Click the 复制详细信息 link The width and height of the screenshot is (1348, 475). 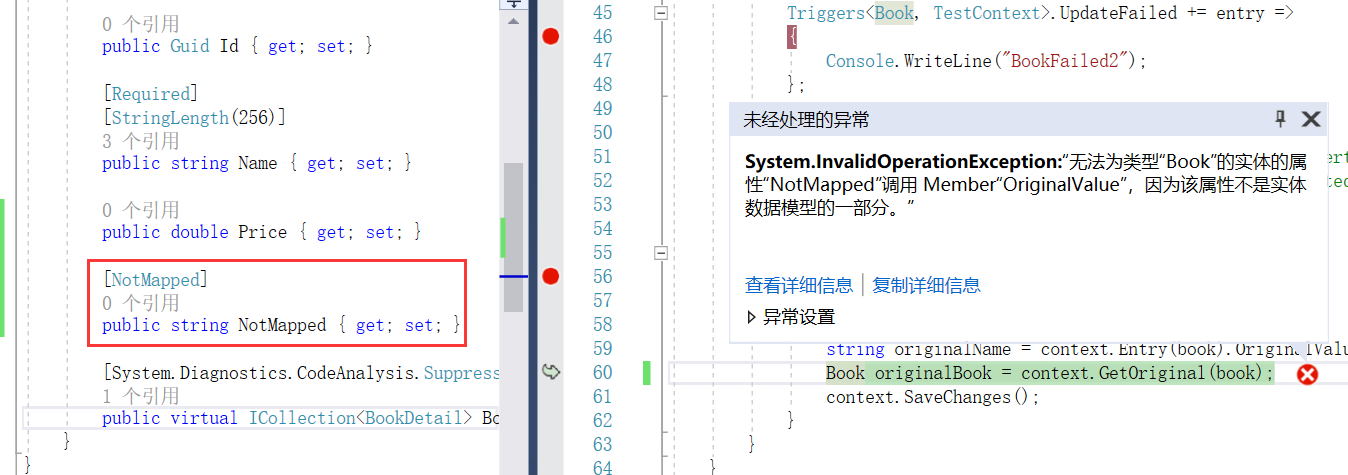[x=926, y=285]
